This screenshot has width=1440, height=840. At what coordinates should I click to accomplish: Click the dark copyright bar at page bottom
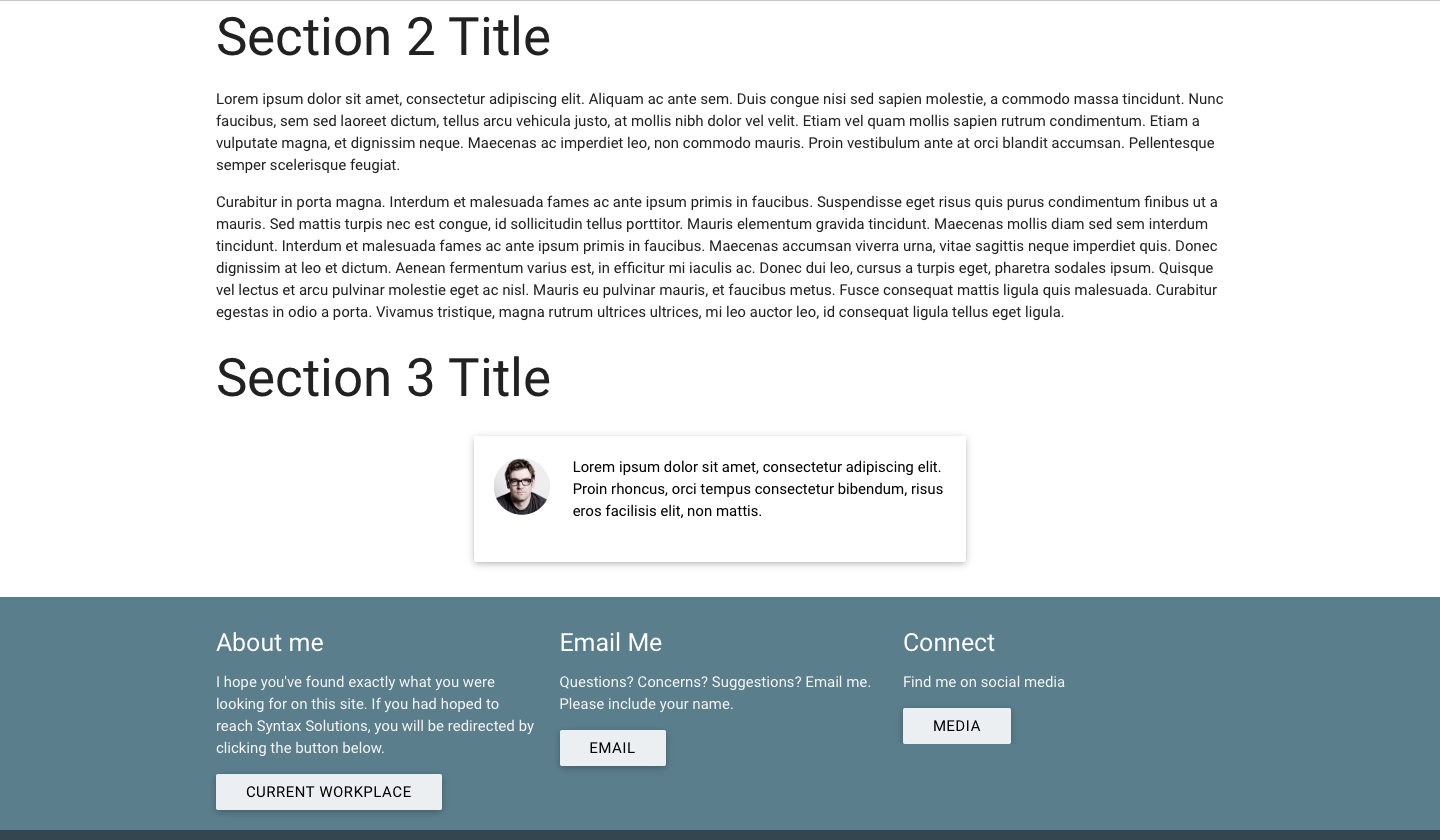pos(720,835)
